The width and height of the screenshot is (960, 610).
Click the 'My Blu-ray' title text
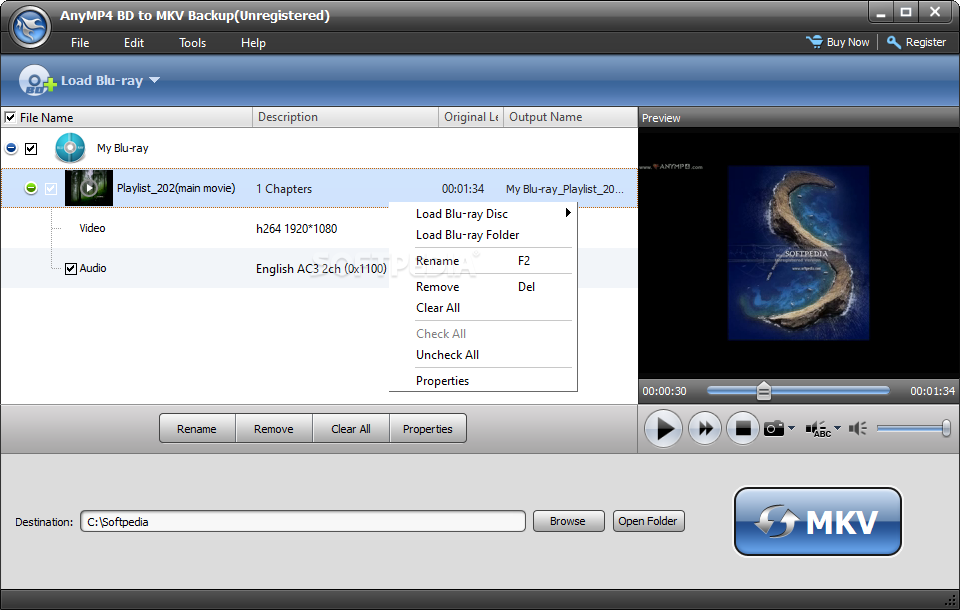click(x=122, y=148)
